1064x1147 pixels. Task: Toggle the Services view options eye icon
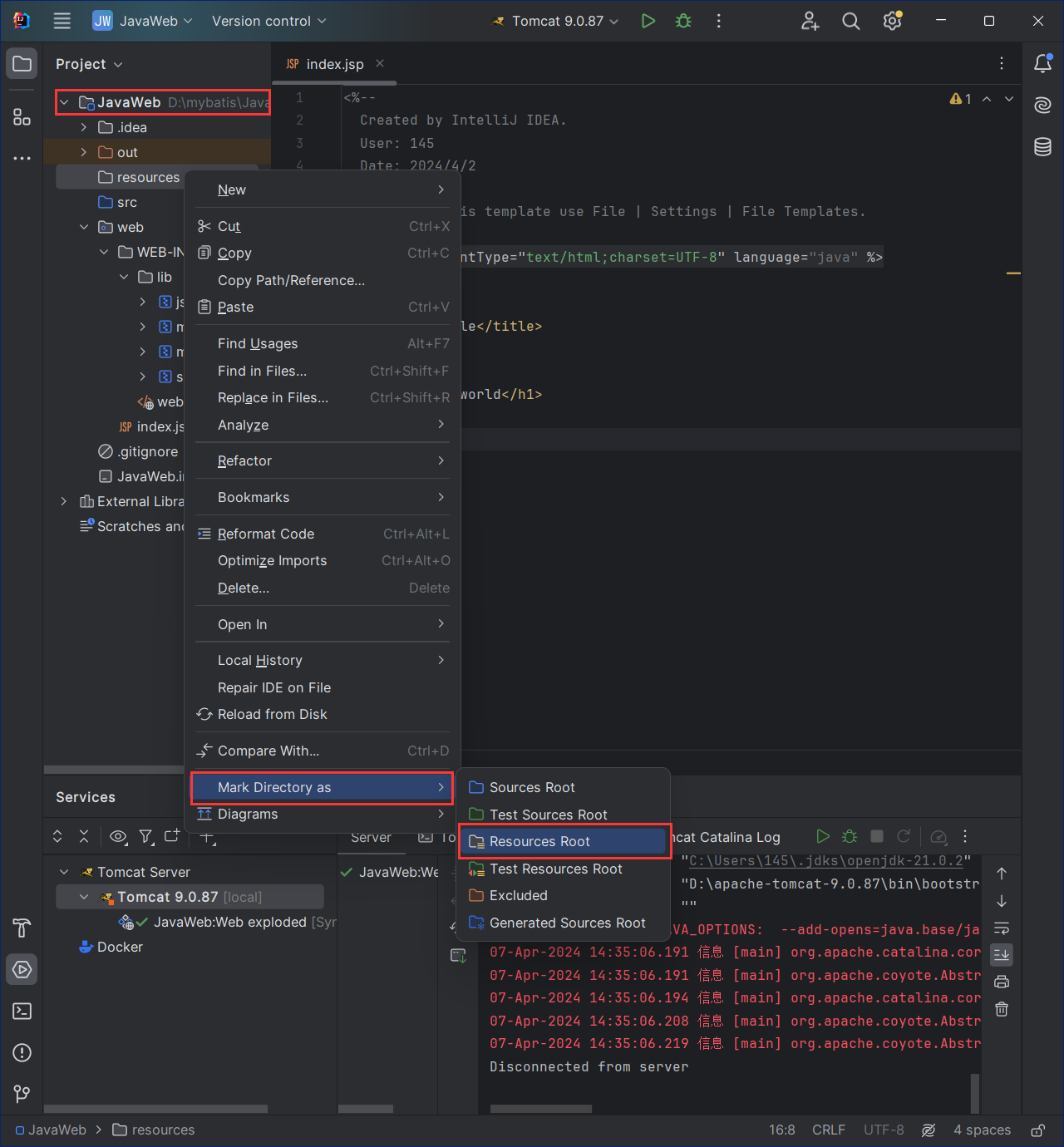pos(118,836)
